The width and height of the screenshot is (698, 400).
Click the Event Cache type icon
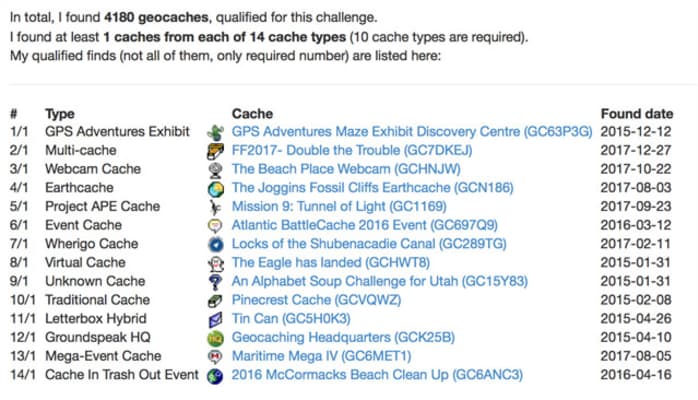pos(213,226)
